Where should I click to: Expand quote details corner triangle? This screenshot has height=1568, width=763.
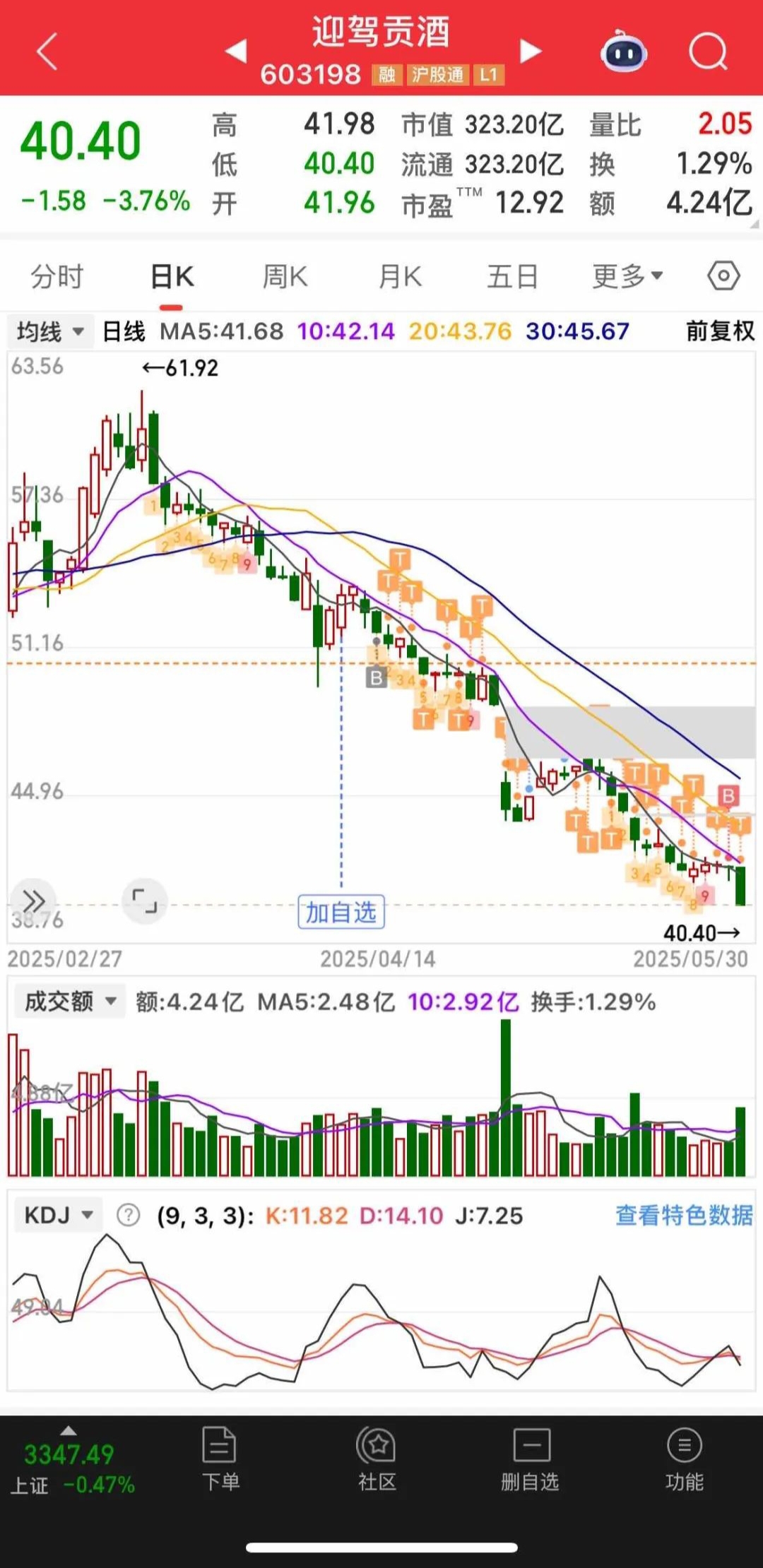click(x=755, y=224)
